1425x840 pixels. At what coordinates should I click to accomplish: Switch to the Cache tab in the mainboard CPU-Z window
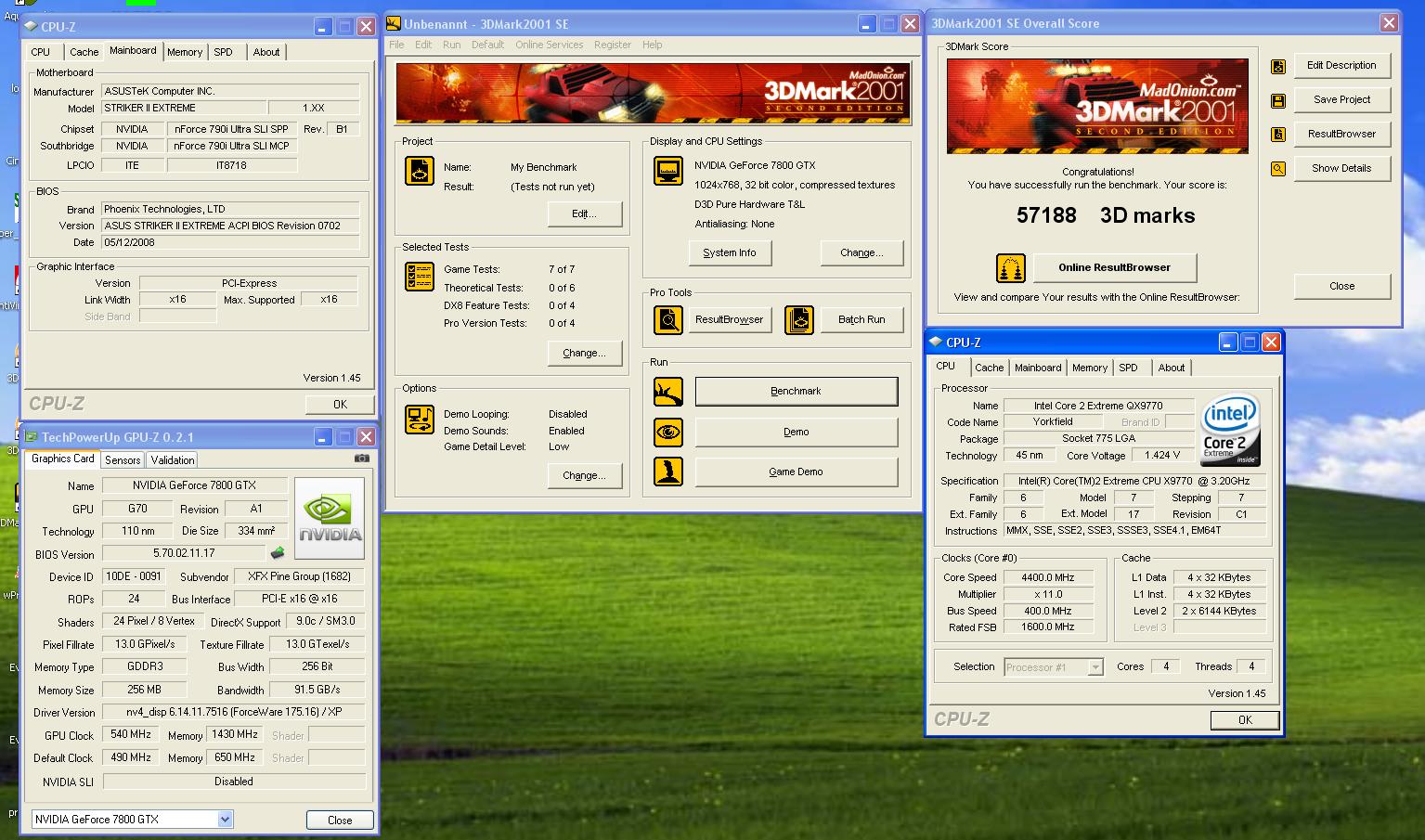tap(84, 52)
